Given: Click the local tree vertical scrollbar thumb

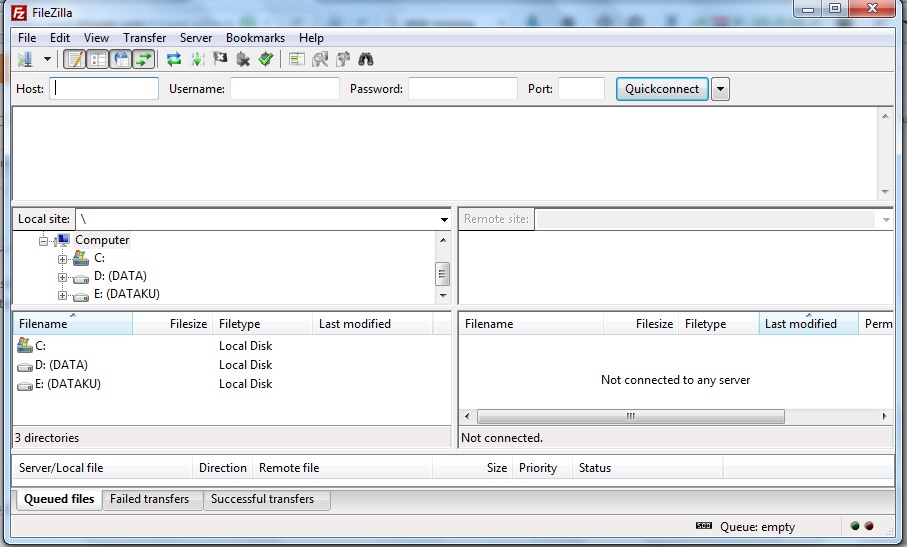Looking at the screenshot, I should point(443,274).
